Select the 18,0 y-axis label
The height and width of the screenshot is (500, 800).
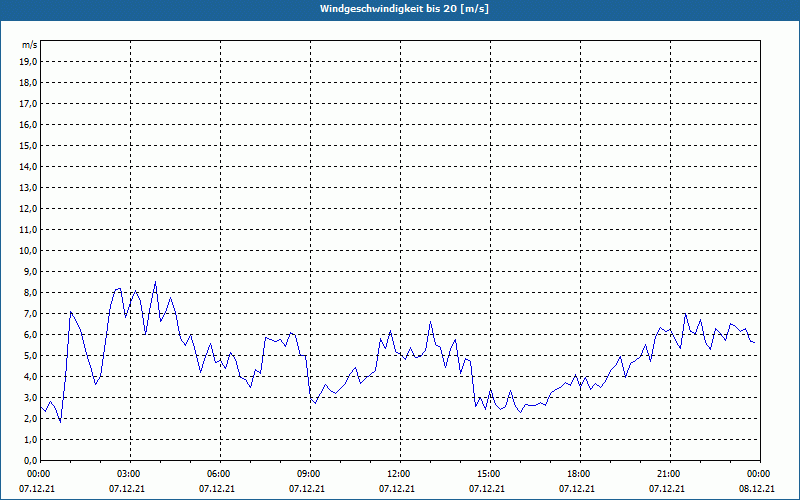pyautogui.click(x=29, y=83)
